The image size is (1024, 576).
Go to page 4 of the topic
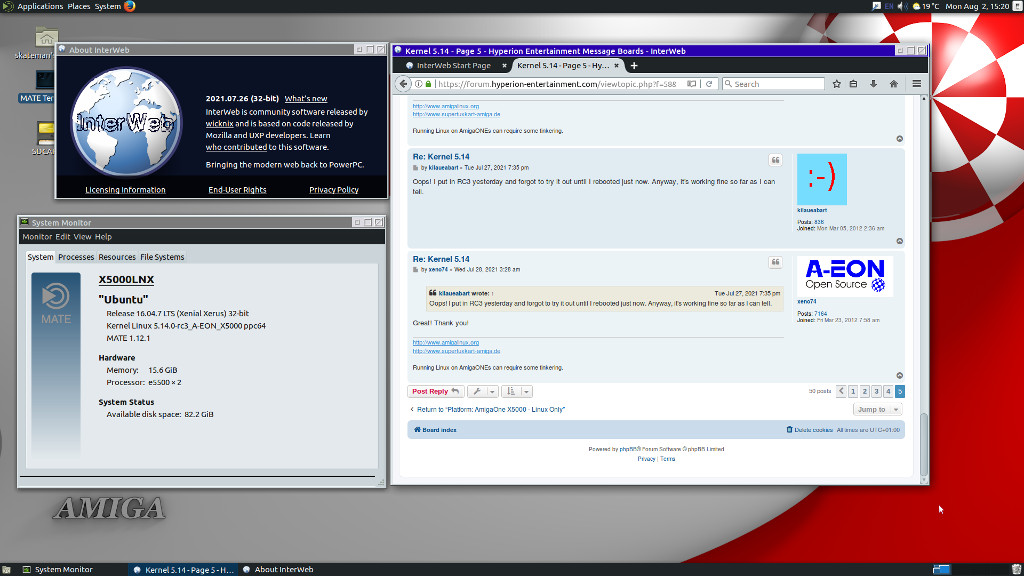888,391
